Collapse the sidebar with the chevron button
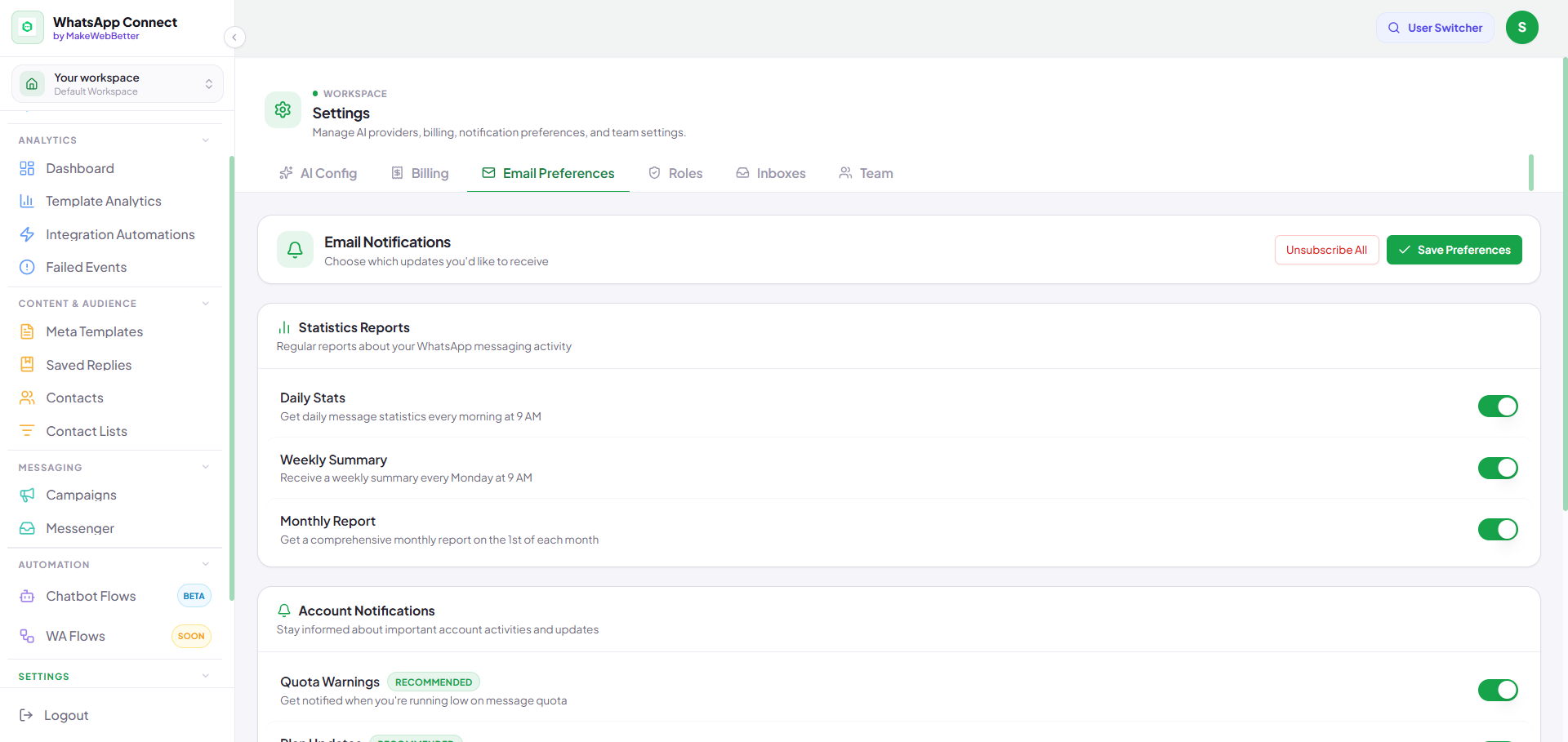Screen dimensions: 1568x742 click(x=234, y=38)
